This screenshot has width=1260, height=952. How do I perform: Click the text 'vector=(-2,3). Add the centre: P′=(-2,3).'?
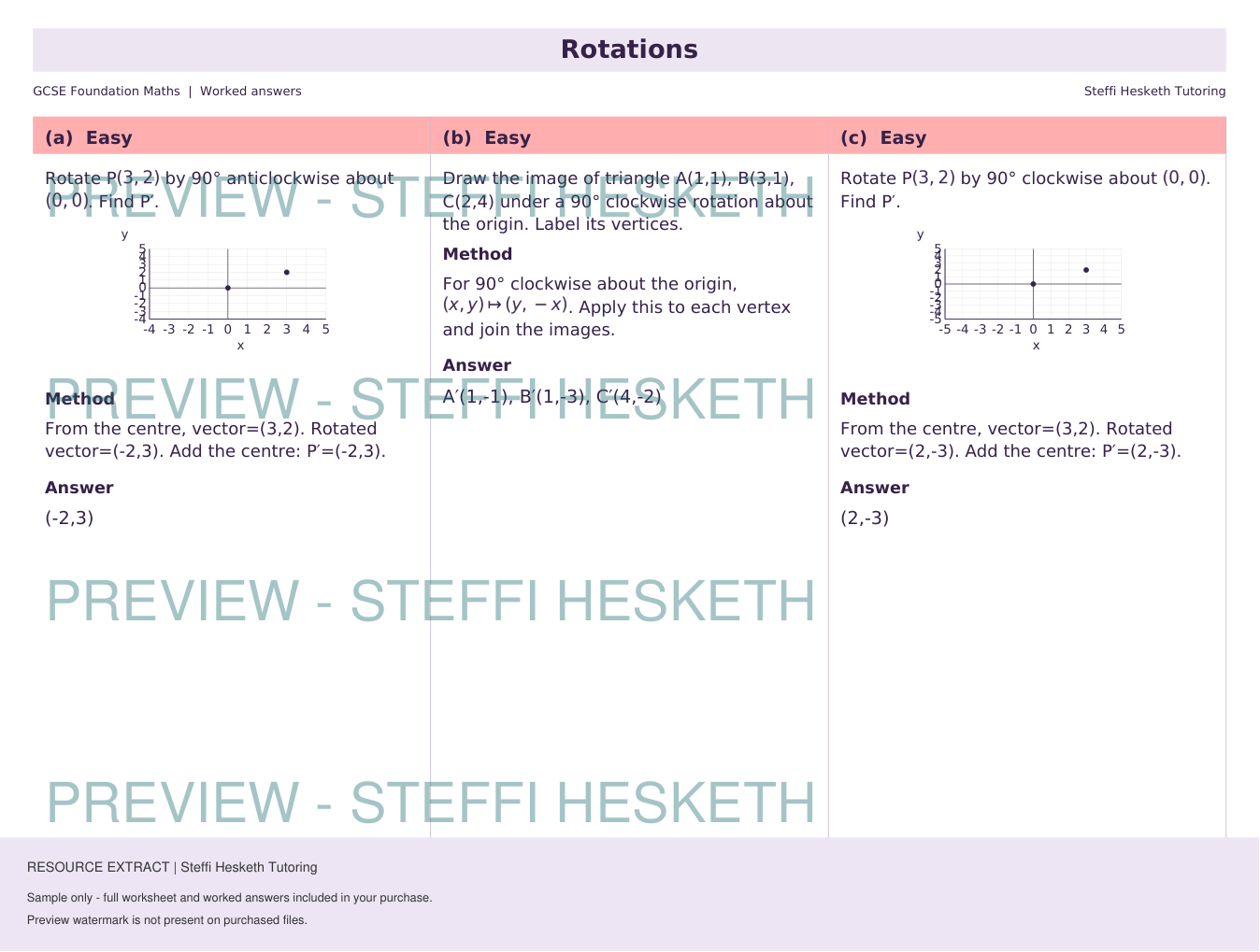[215, 451]
